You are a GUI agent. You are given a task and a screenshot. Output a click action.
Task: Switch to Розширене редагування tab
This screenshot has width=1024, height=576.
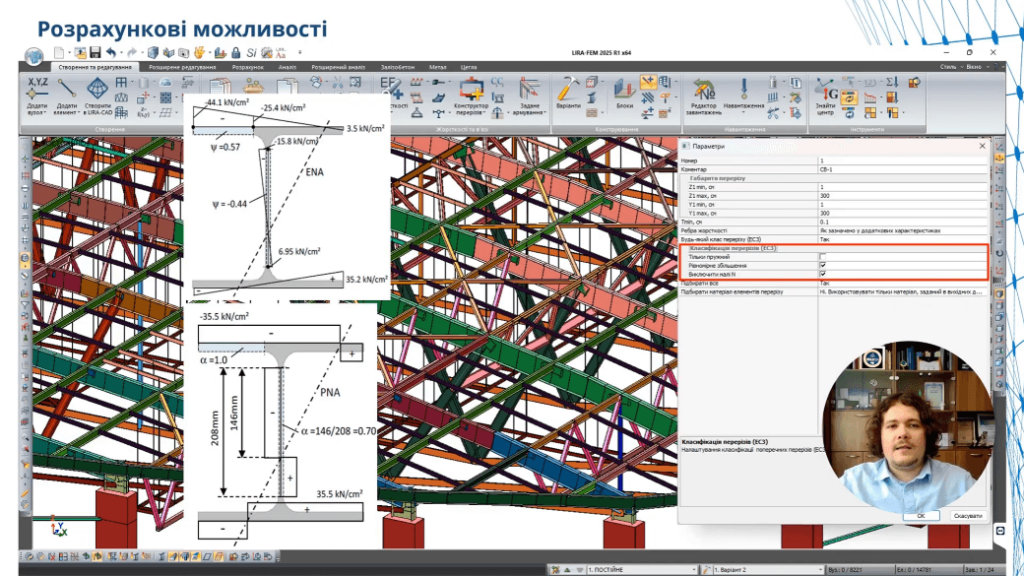[x=182, y=67]
